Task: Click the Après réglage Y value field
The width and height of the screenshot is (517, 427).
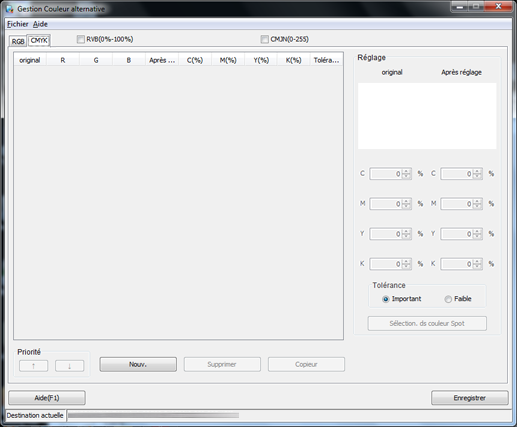Action: tap(457, 234)
